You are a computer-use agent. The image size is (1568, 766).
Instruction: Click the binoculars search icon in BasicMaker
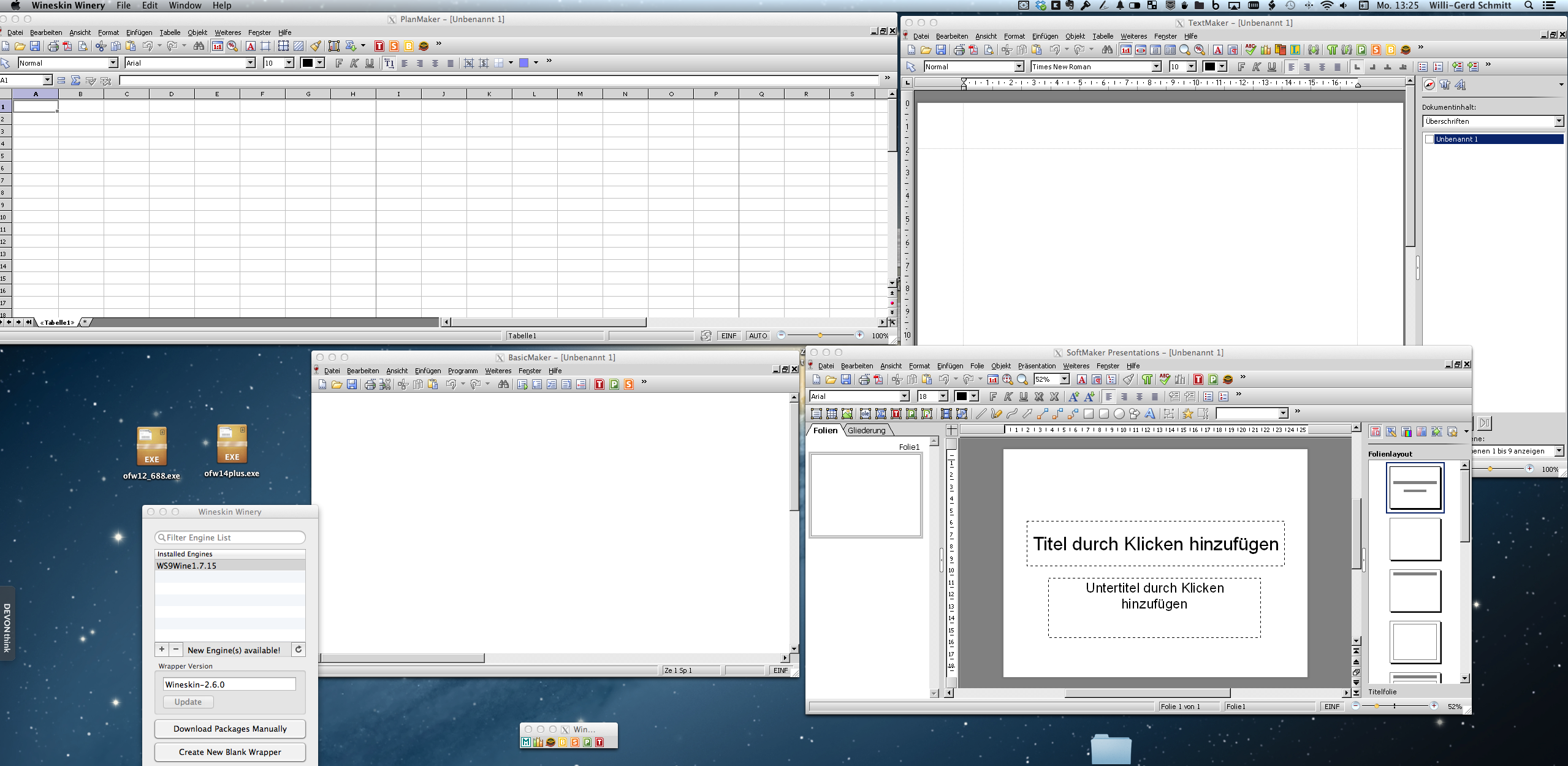(x=503, y=384)
